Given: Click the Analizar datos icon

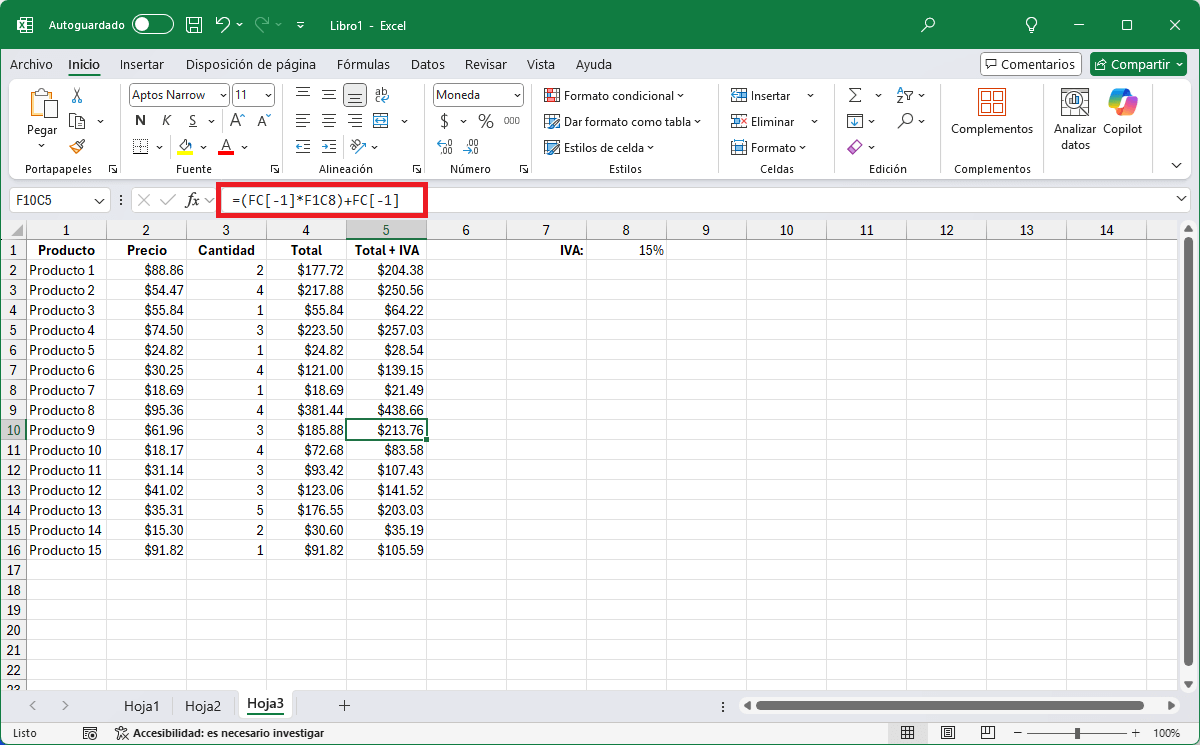Looking at the screenshot, I should tap(1075, 117).
